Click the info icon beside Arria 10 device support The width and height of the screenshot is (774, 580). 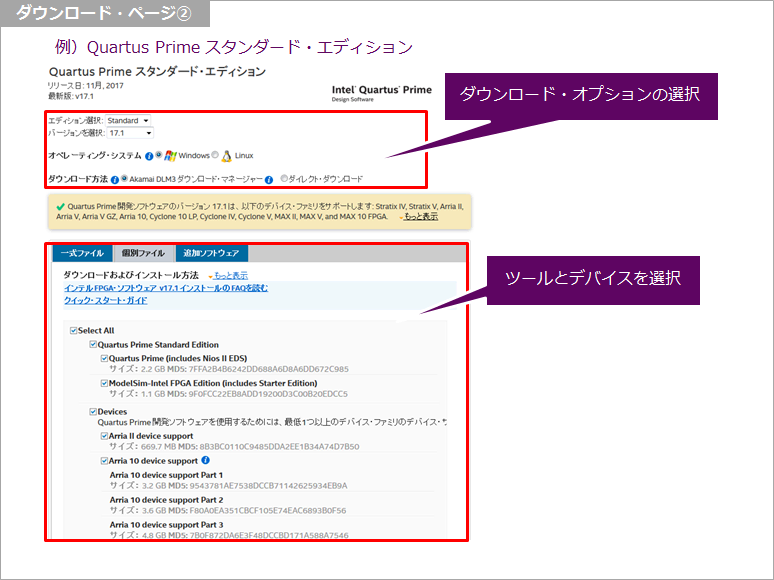point(206,460)
